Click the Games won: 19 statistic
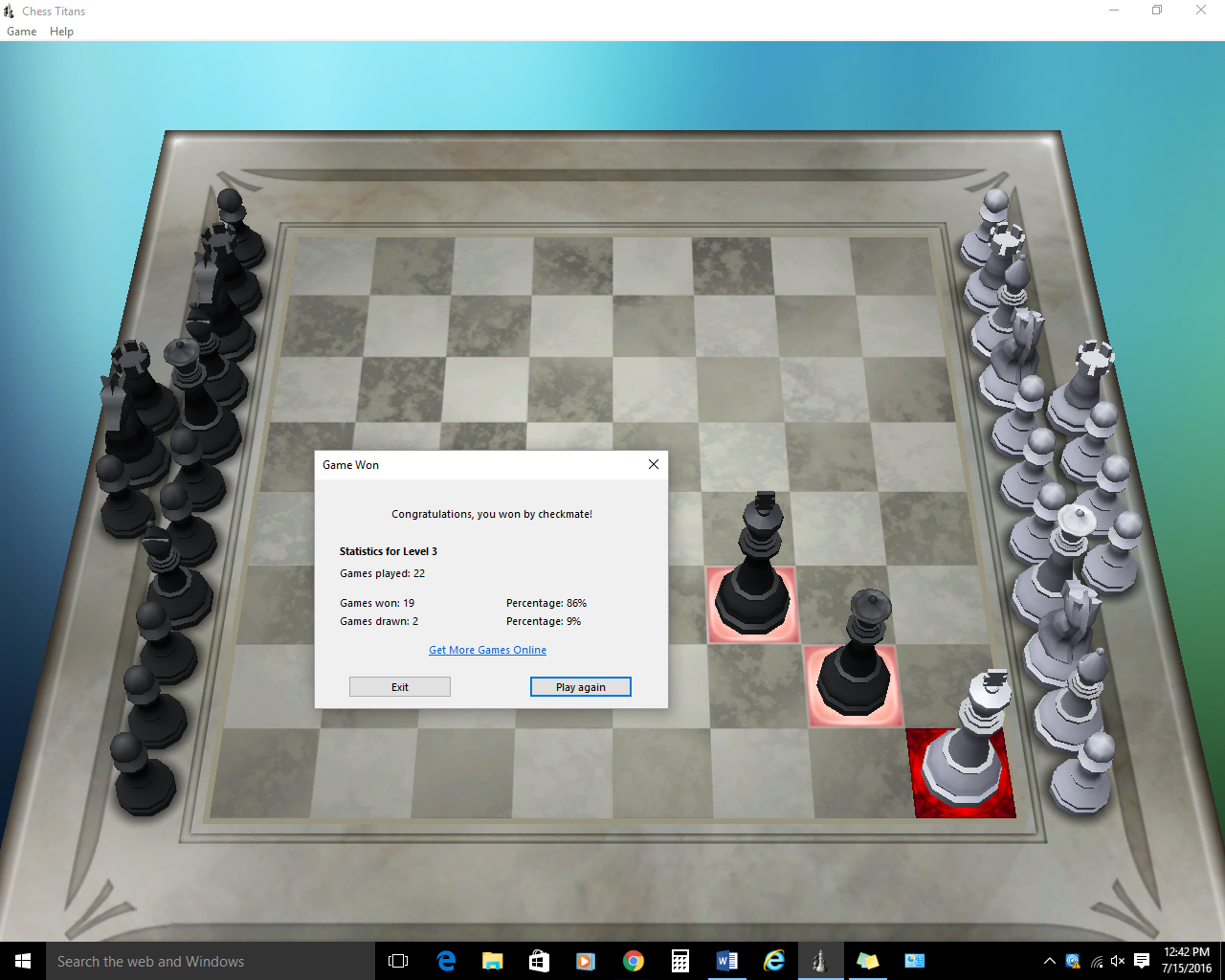The height and width of the screenshot is (980, 1225). (x=377, y=603)
